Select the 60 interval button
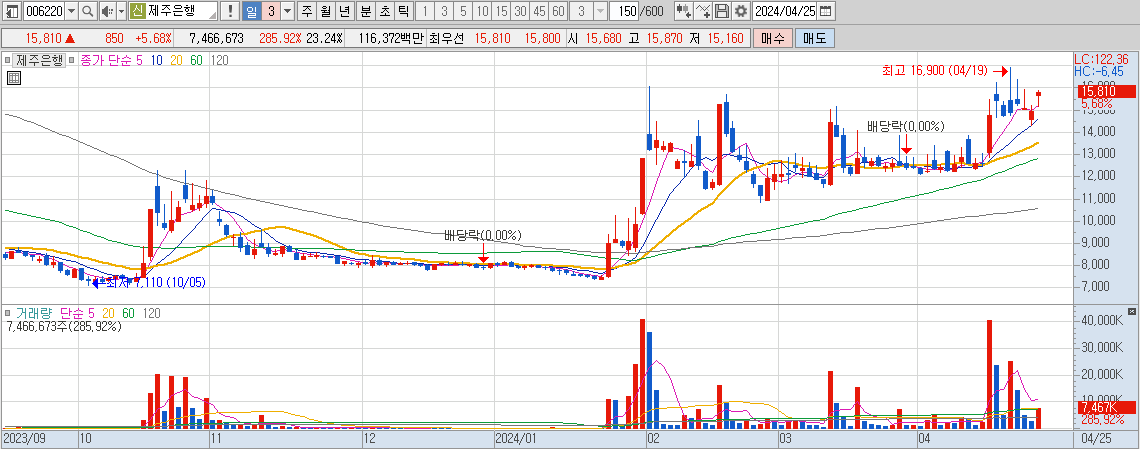1140x449 pixels. [x=558, y=11]
